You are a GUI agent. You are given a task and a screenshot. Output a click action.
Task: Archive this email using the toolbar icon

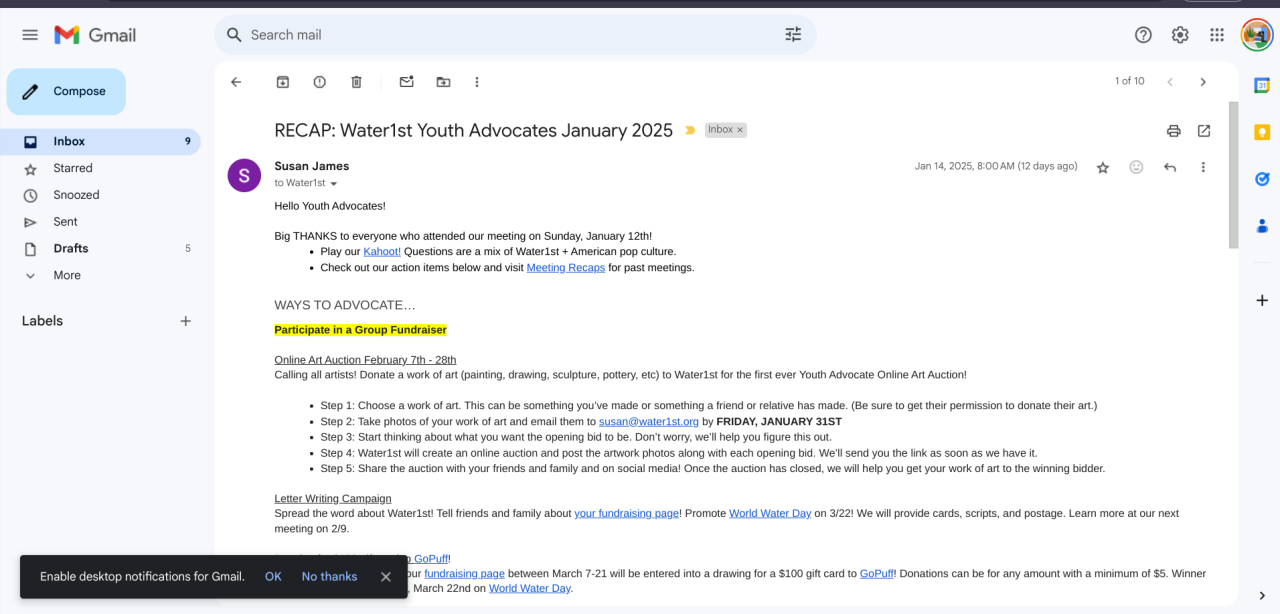pyautogui.click(x=283, y=82)
